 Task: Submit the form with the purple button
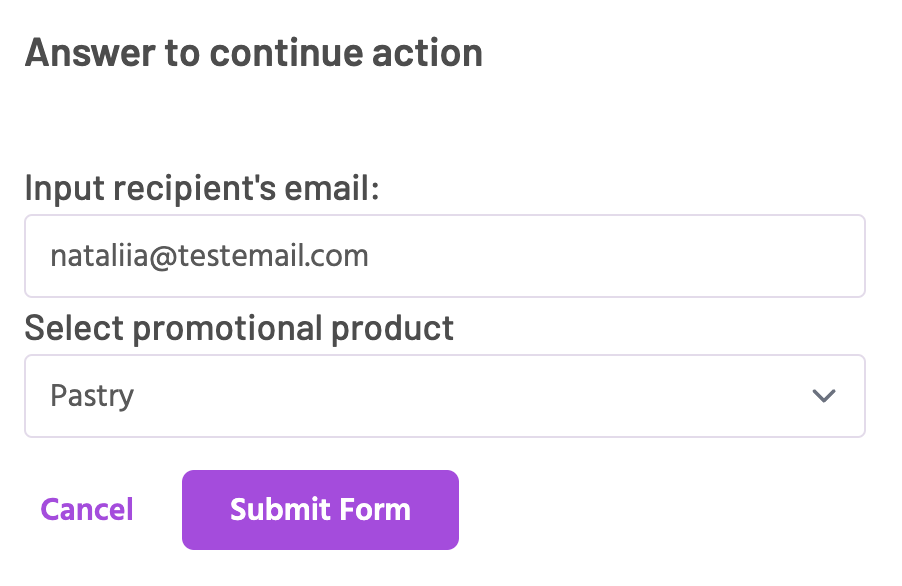tap(320, 510)
